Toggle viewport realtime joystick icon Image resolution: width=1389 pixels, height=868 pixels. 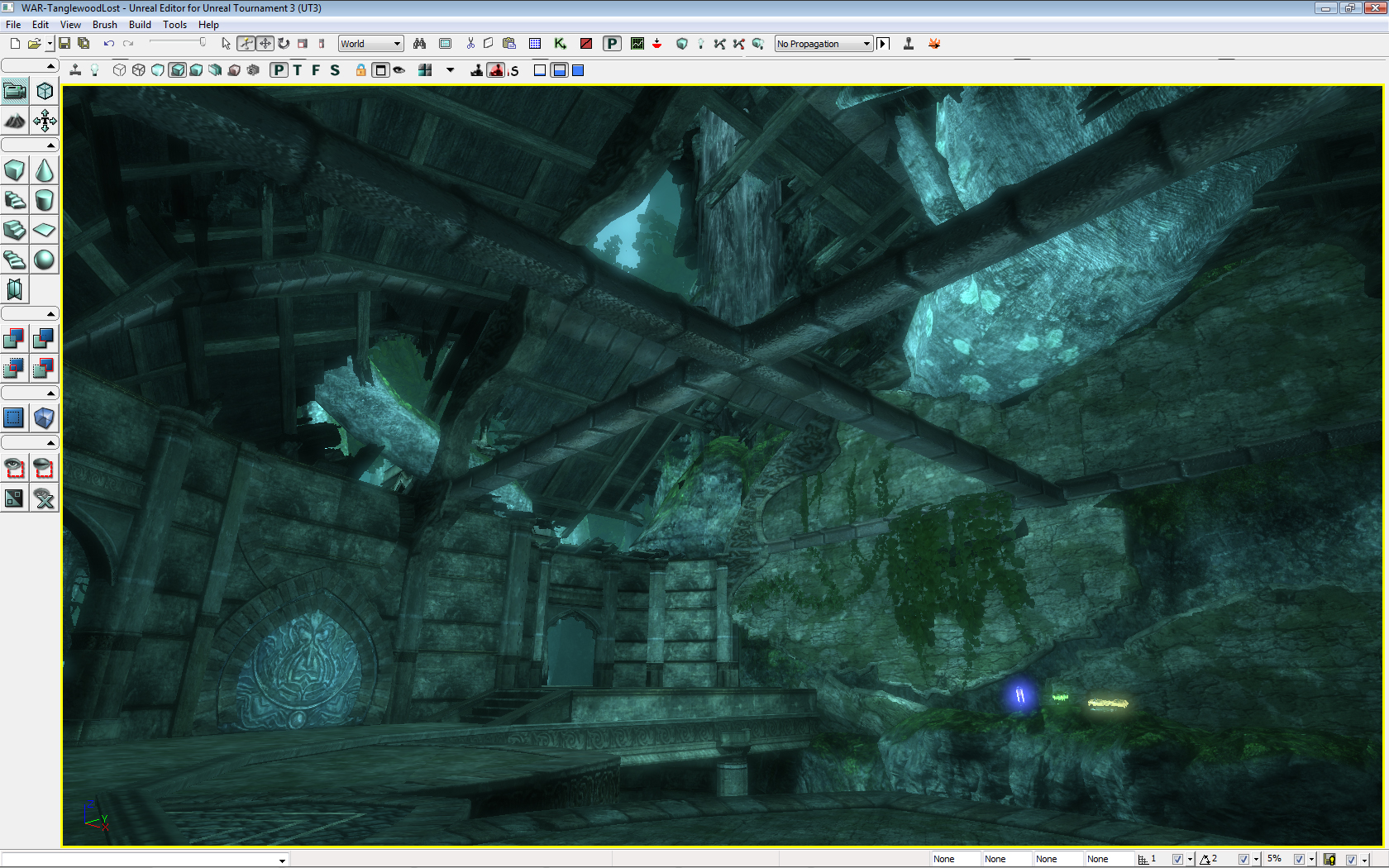pyautogui.click(x=75, y=70)
